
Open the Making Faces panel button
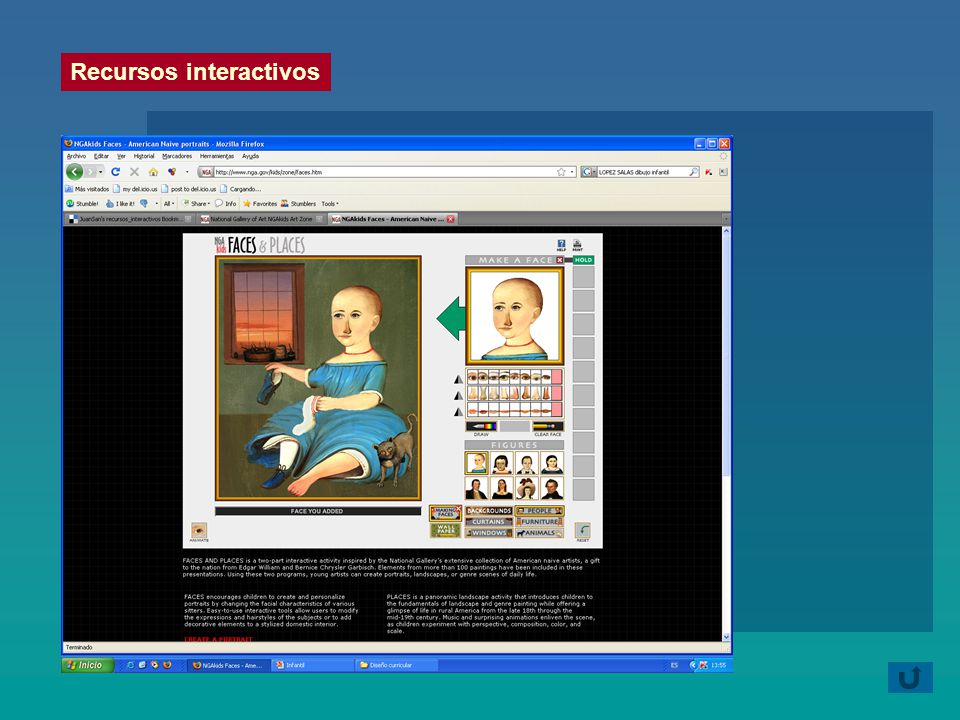point(445,513)
